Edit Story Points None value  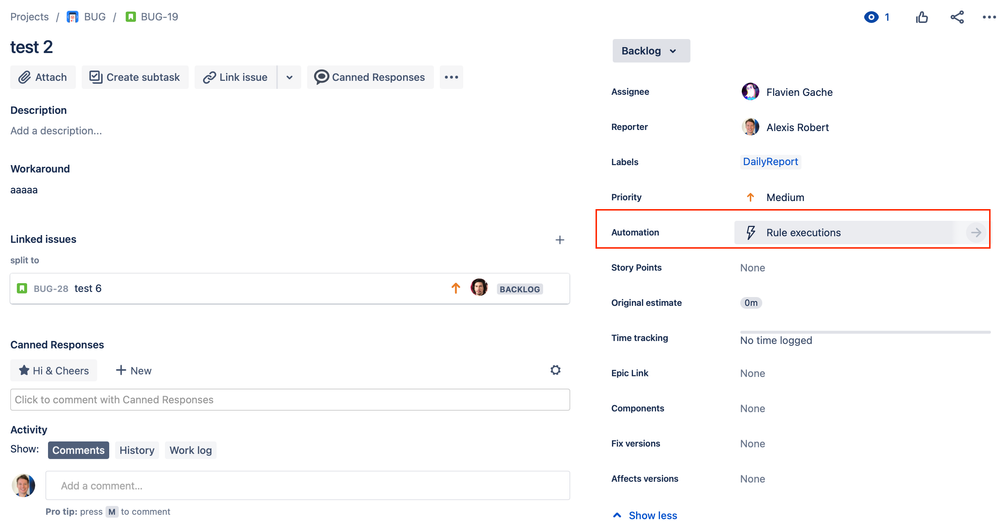point(752,268)
